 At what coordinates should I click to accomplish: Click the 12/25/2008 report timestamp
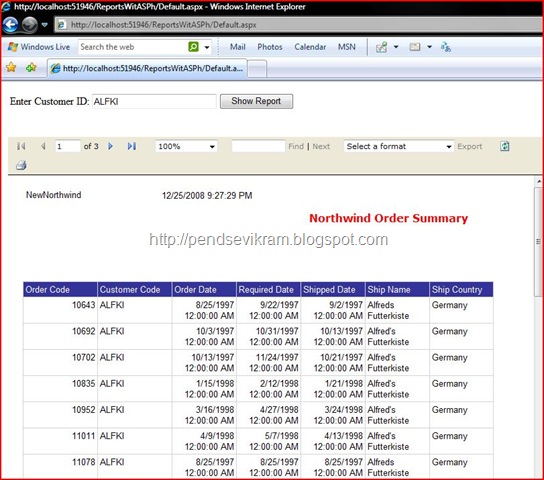tap(207, 196)
